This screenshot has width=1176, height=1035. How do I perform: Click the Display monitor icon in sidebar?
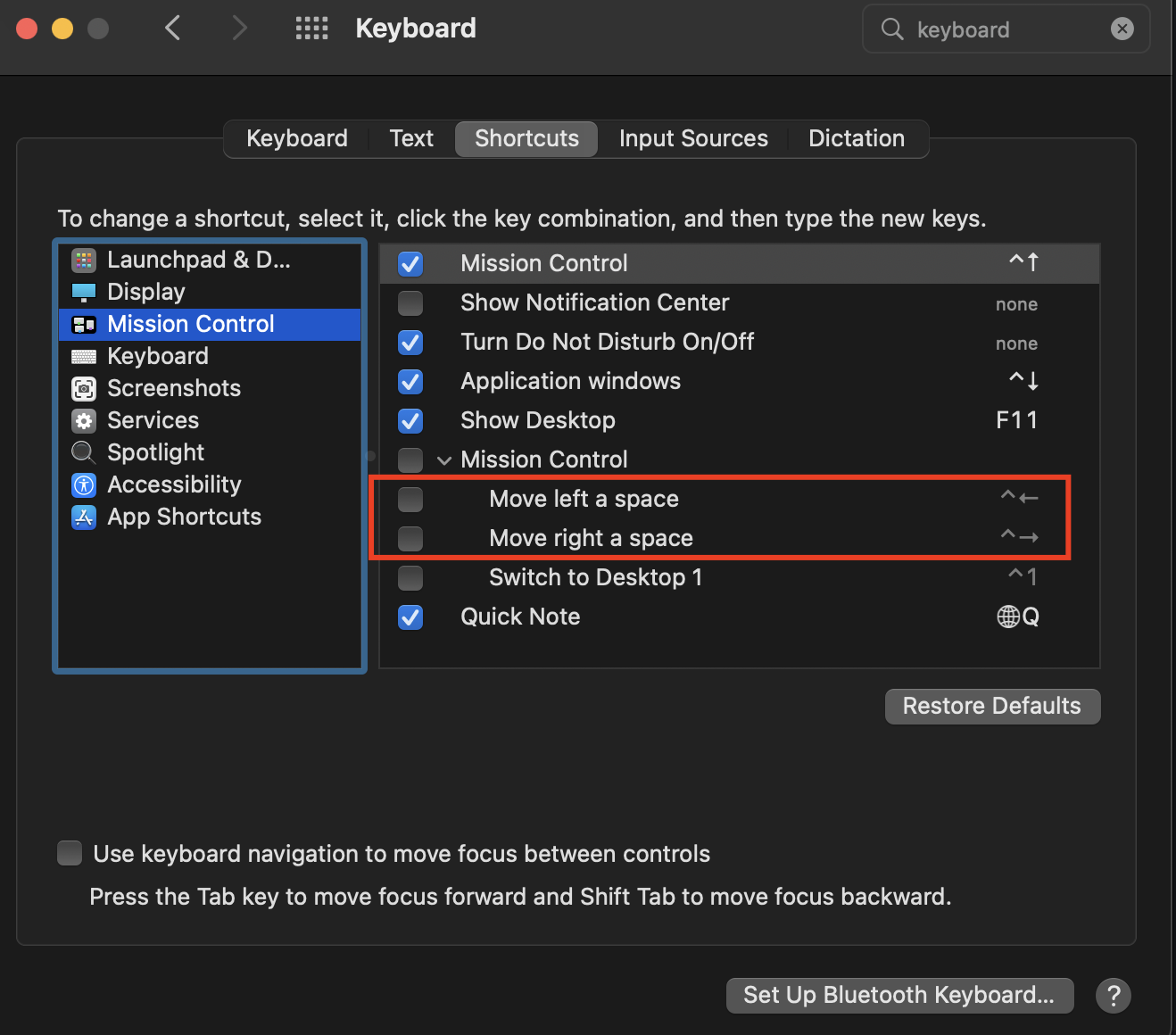[x=84, y=293]
